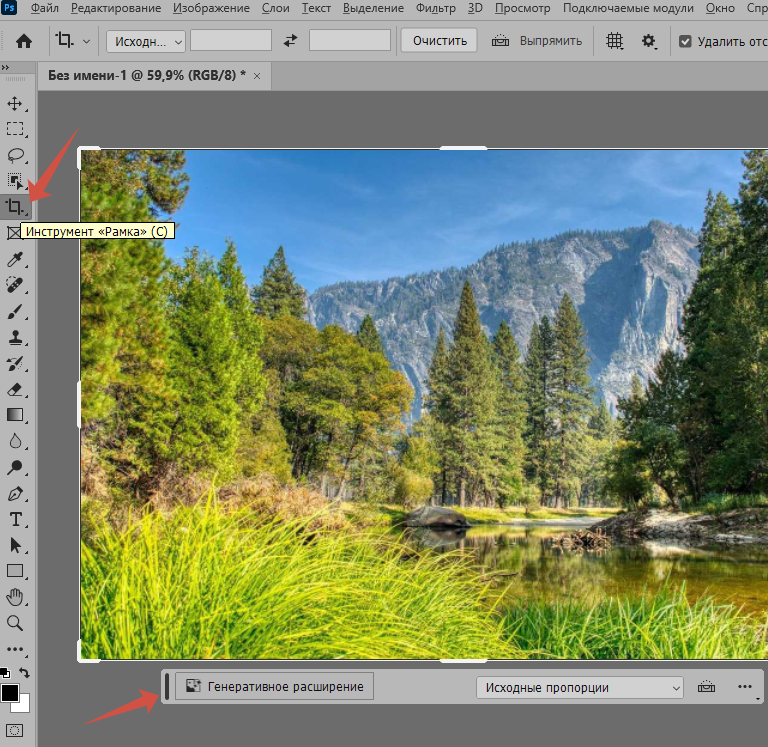
Task: Open the Edit Toolbar three-dots menu
Action: (x=15, y=649)
